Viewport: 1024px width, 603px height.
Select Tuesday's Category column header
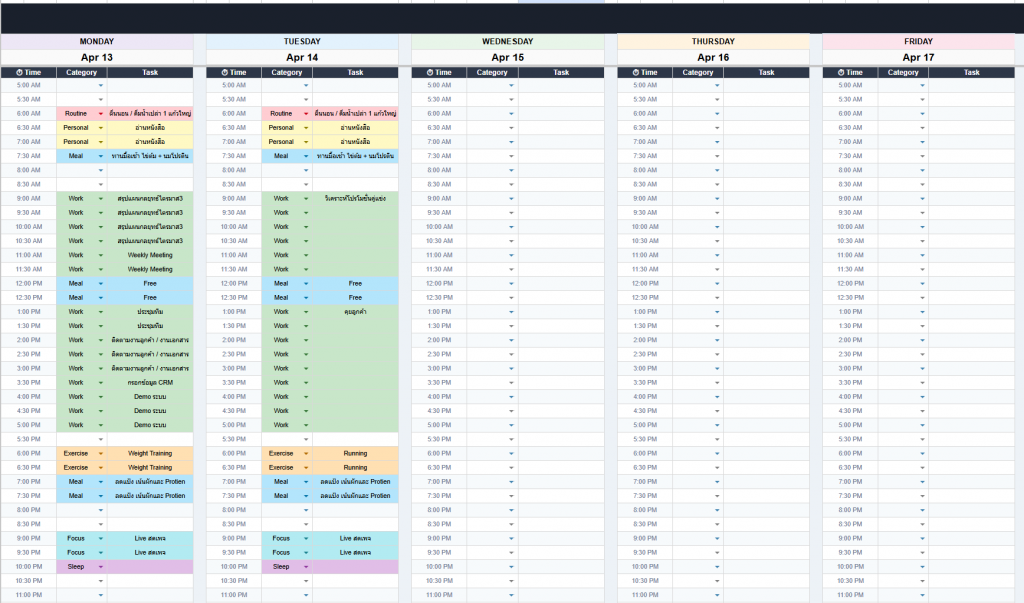pos(287,73)
